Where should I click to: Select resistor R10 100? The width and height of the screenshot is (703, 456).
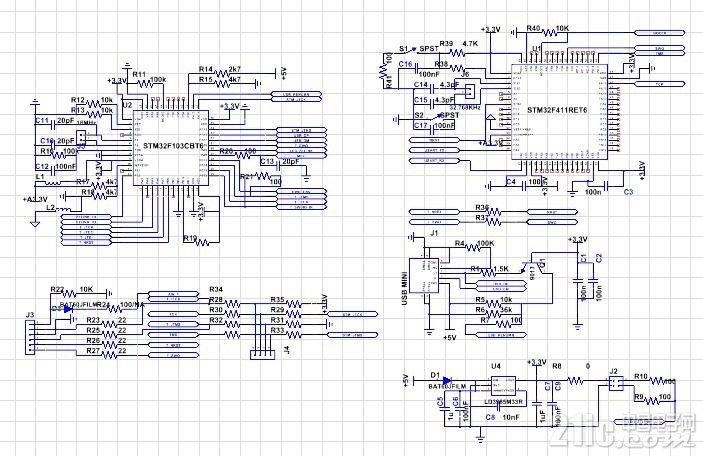coord(657,381)
